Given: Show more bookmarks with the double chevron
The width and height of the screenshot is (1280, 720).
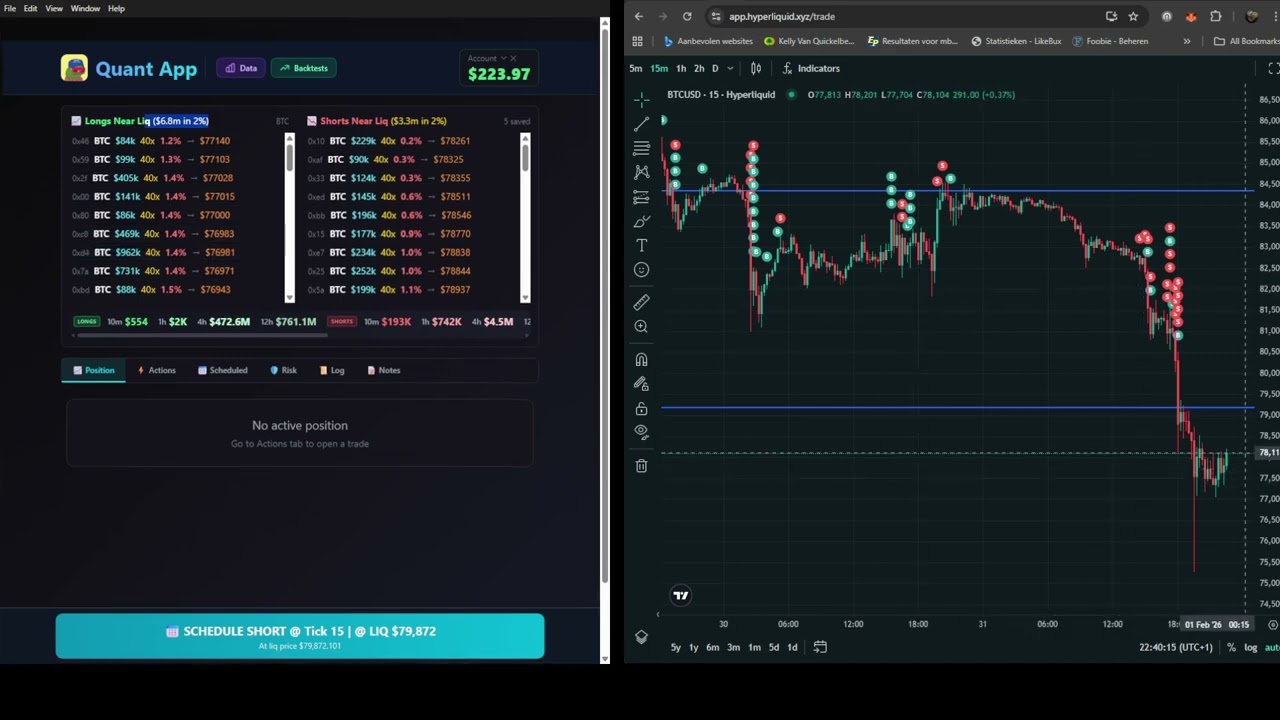Looking at the screenshot, I should click(1187, 41).
